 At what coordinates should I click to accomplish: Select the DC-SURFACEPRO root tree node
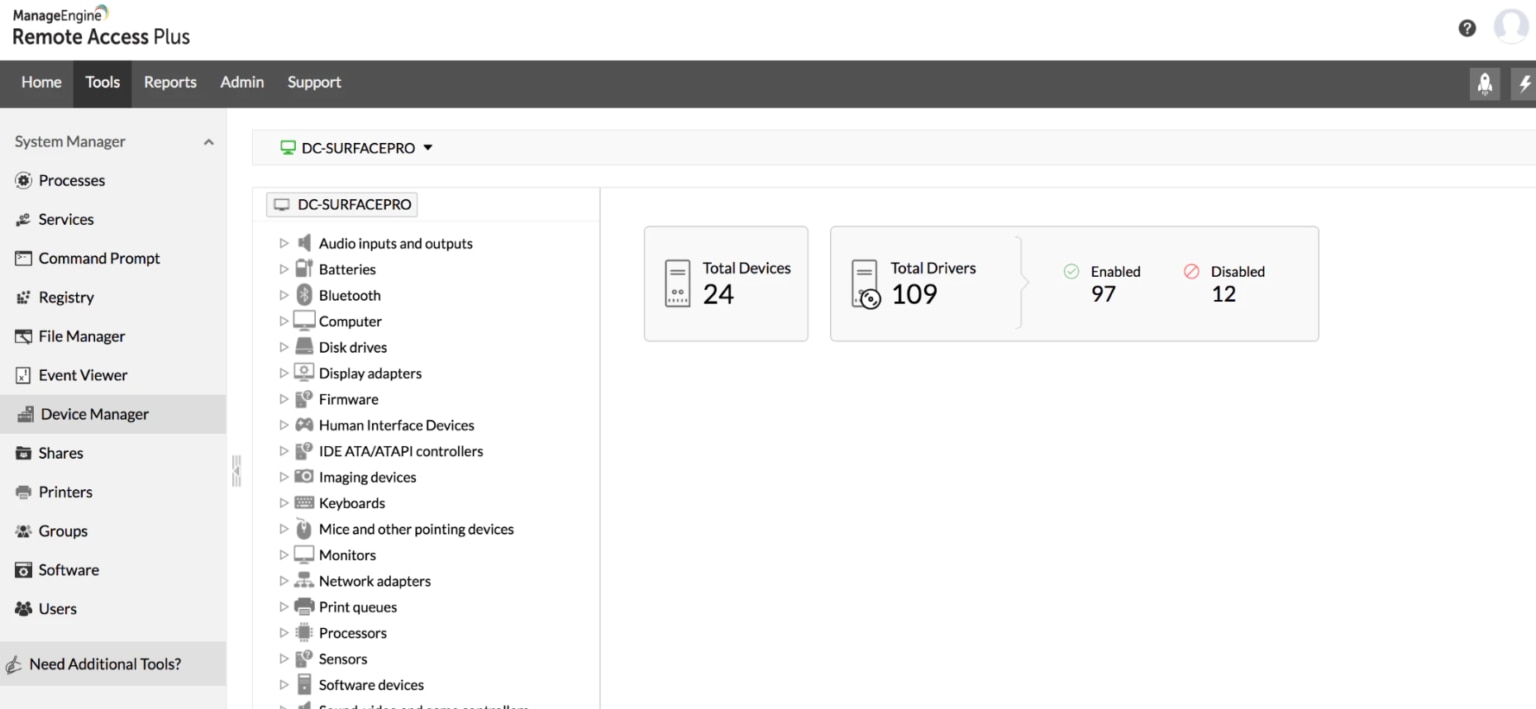coord(342,204)
